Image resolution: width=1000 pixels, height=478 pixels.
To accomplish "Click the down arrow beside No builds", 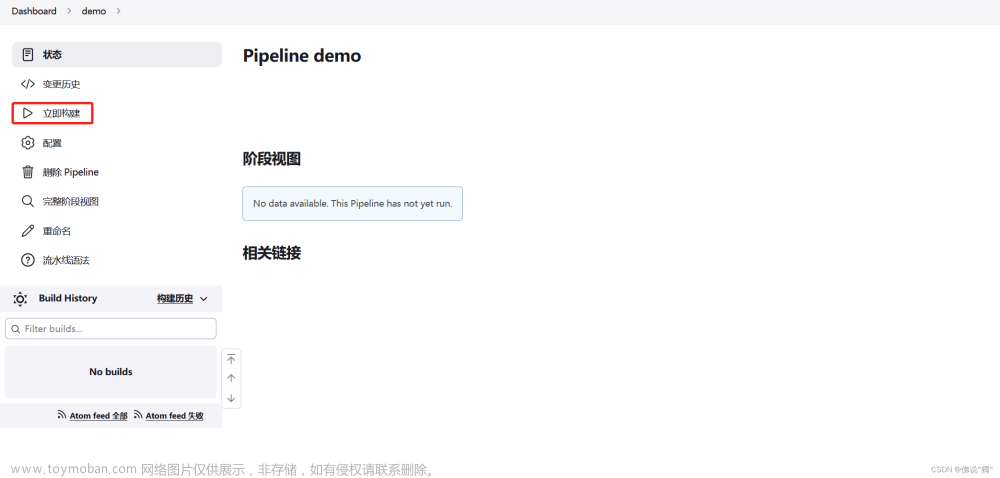I will 232,398.
